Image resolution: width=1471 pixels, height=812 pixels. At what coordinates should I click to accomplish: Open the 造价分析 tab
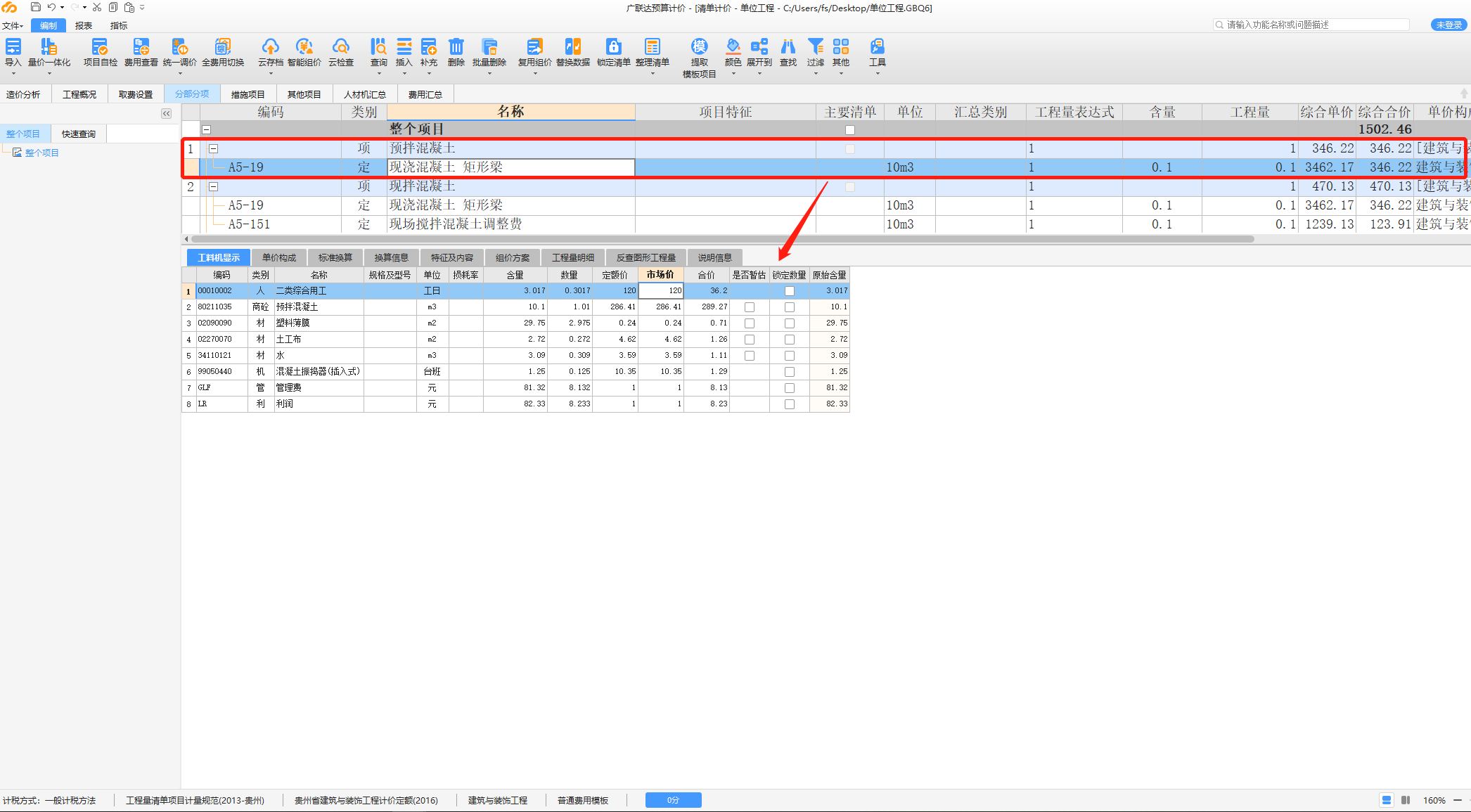tap(23, 94)
